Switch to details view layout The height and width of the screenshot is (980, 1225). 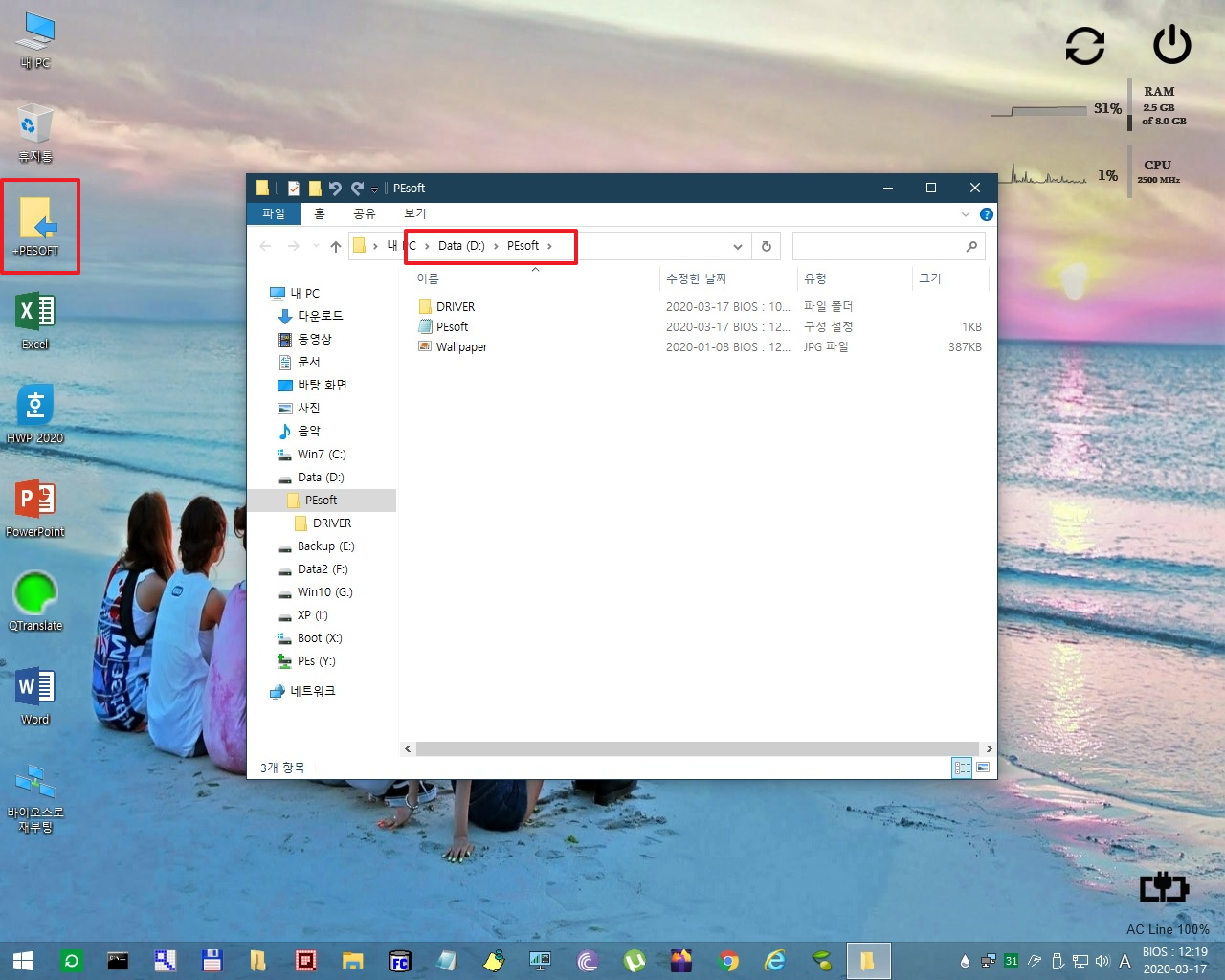click(963, 768)
